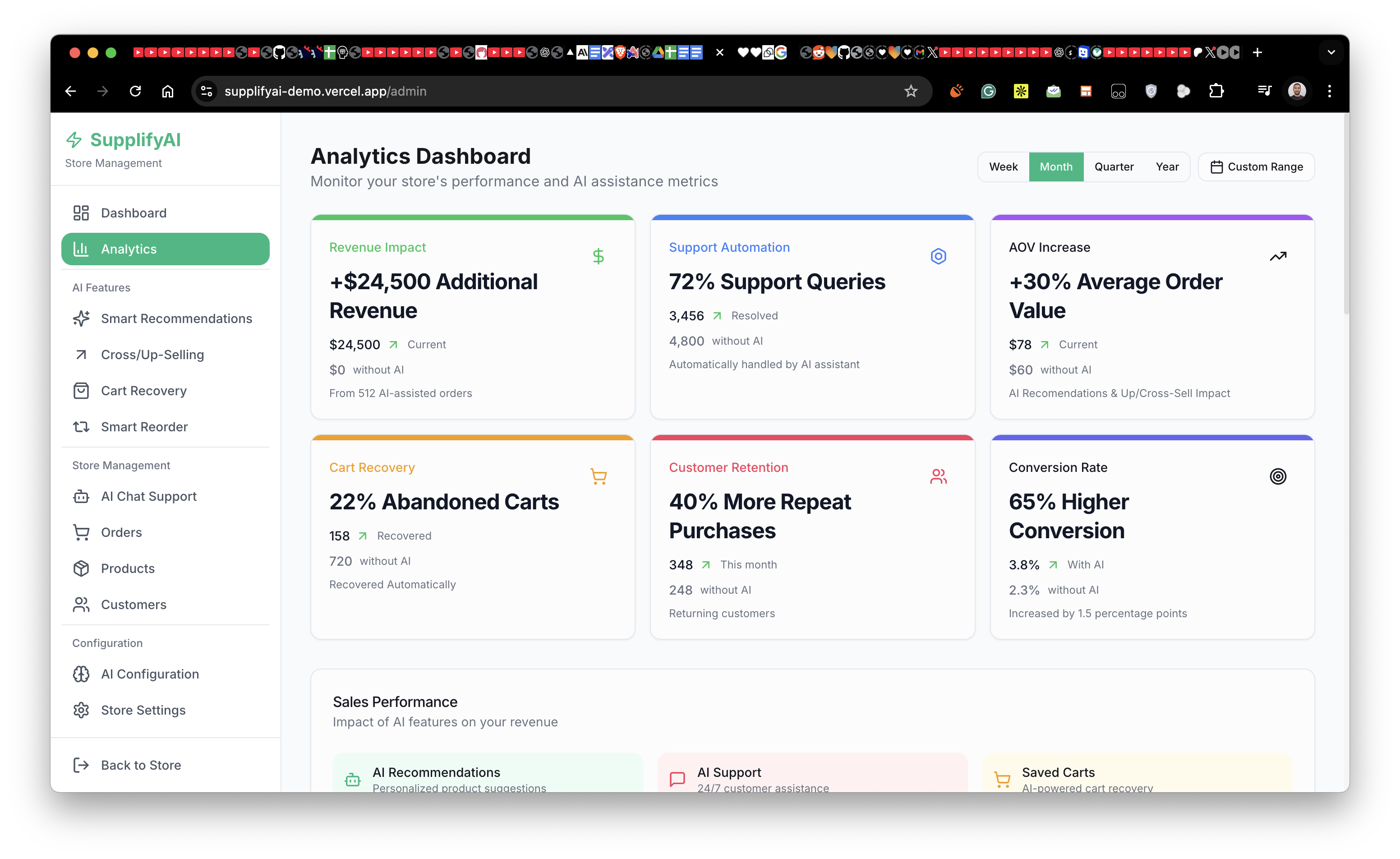
Task: Open Store Settings with the gear icon
Action: pyautogui.click(x=81, y=710)
